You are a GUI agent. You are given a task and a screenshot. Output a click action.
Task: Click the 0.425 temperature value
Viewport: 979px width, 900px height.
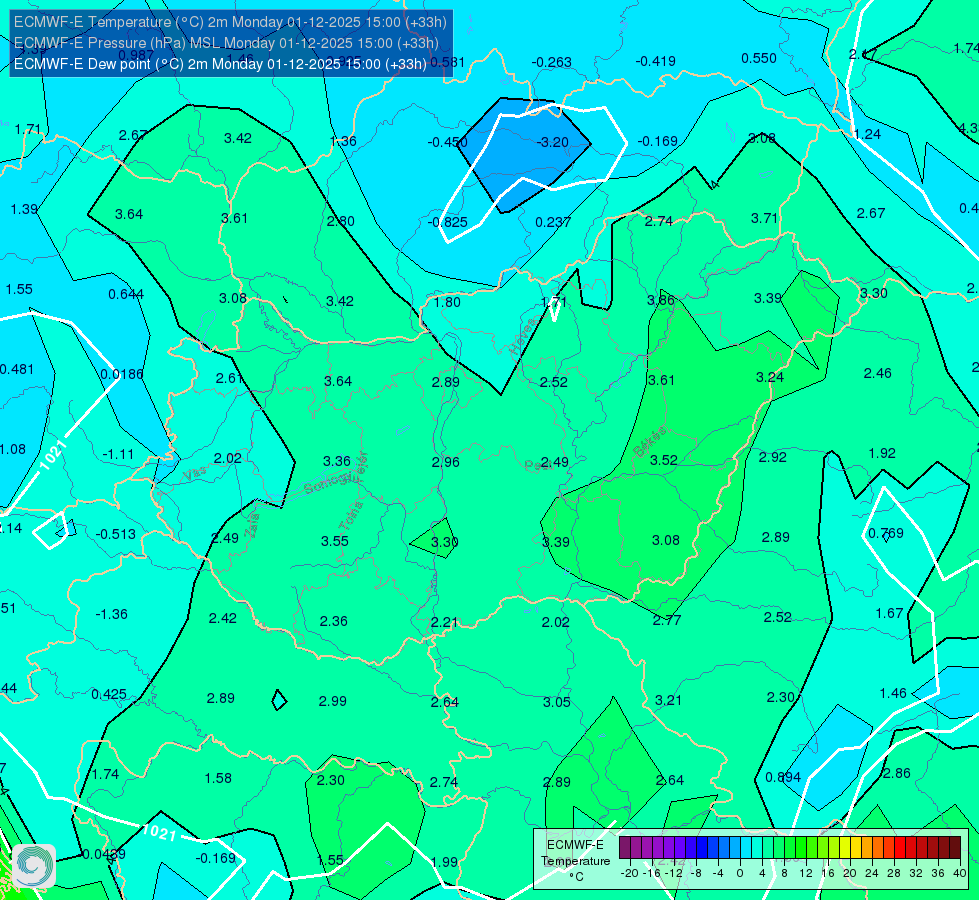tap(109, 695)
